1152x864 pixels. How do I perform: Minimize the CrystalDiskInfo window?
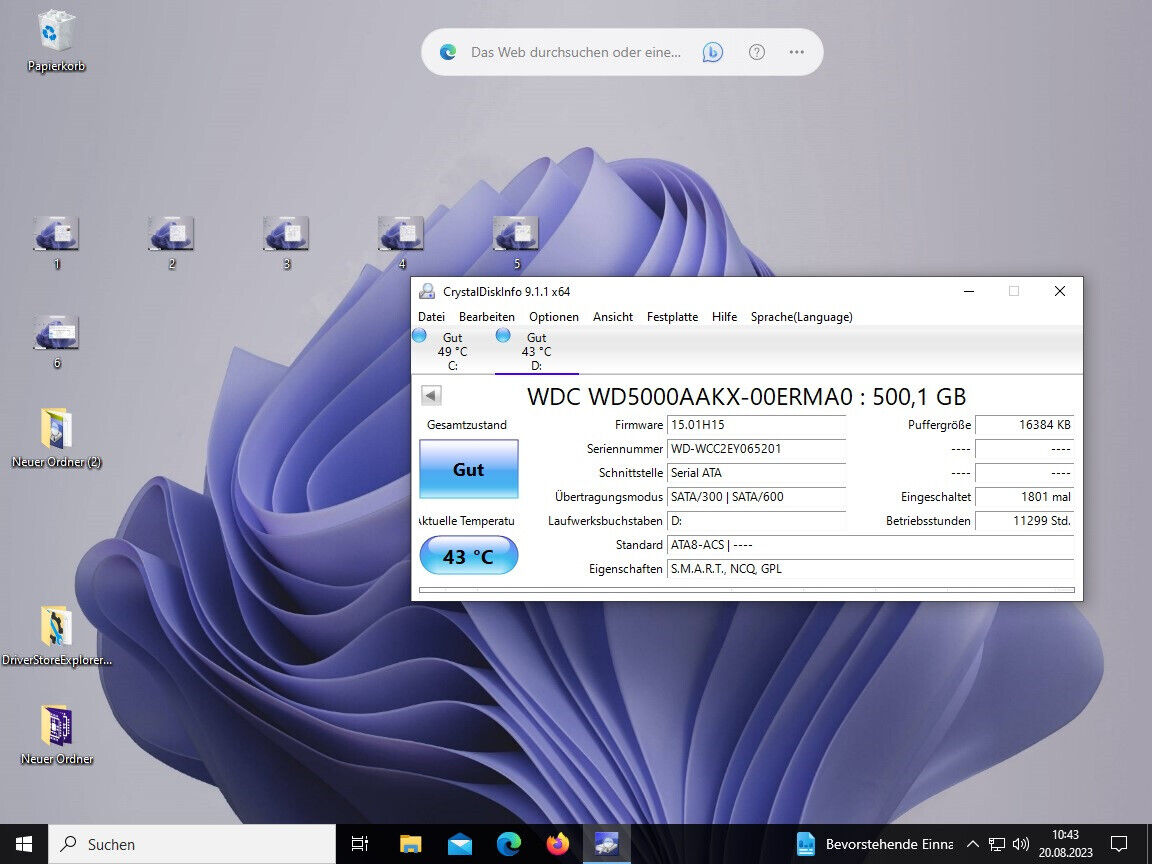(969, 292)
